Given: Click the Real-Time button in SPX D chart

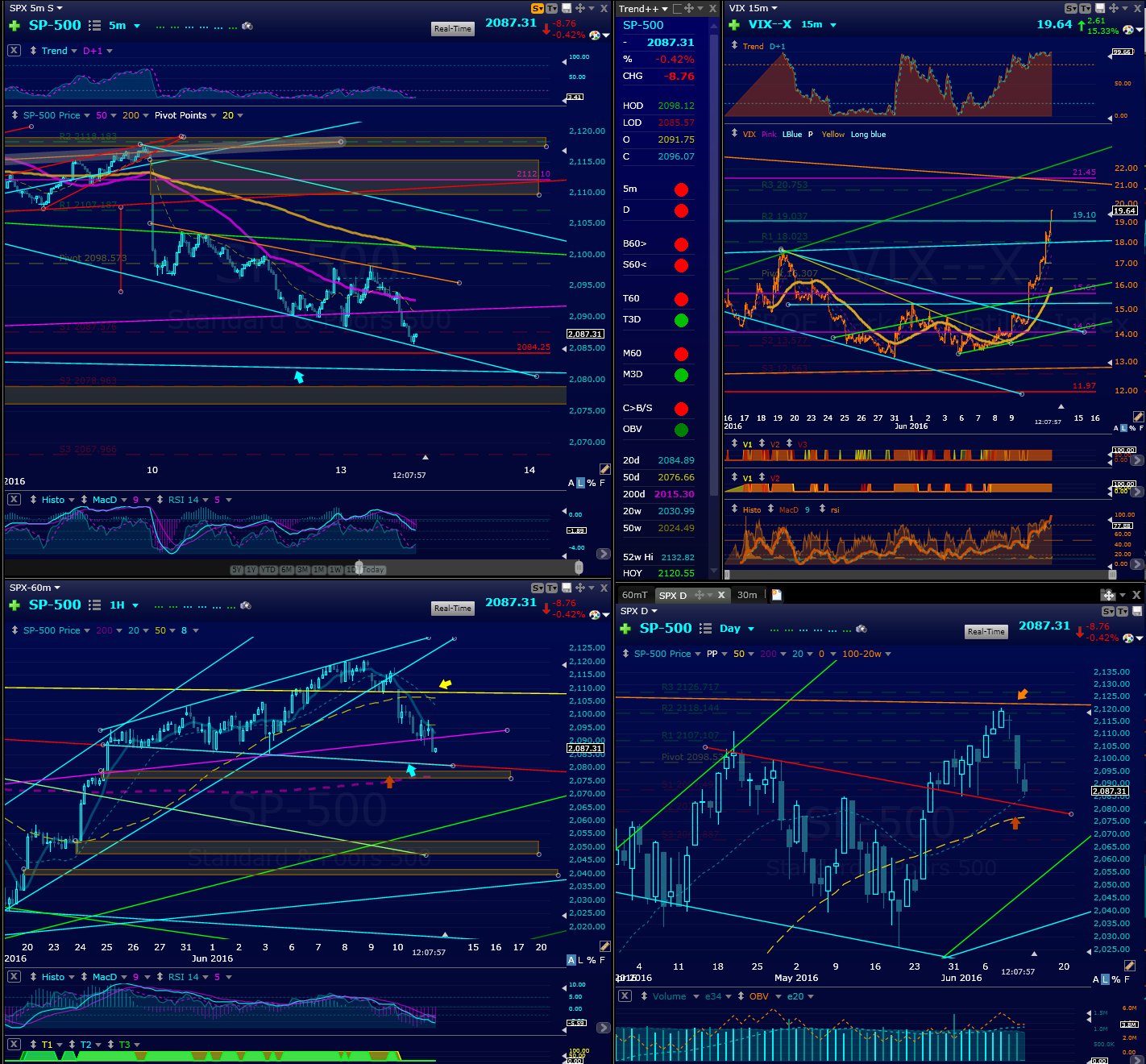Looking at the screenshot, I should [986, 632].
